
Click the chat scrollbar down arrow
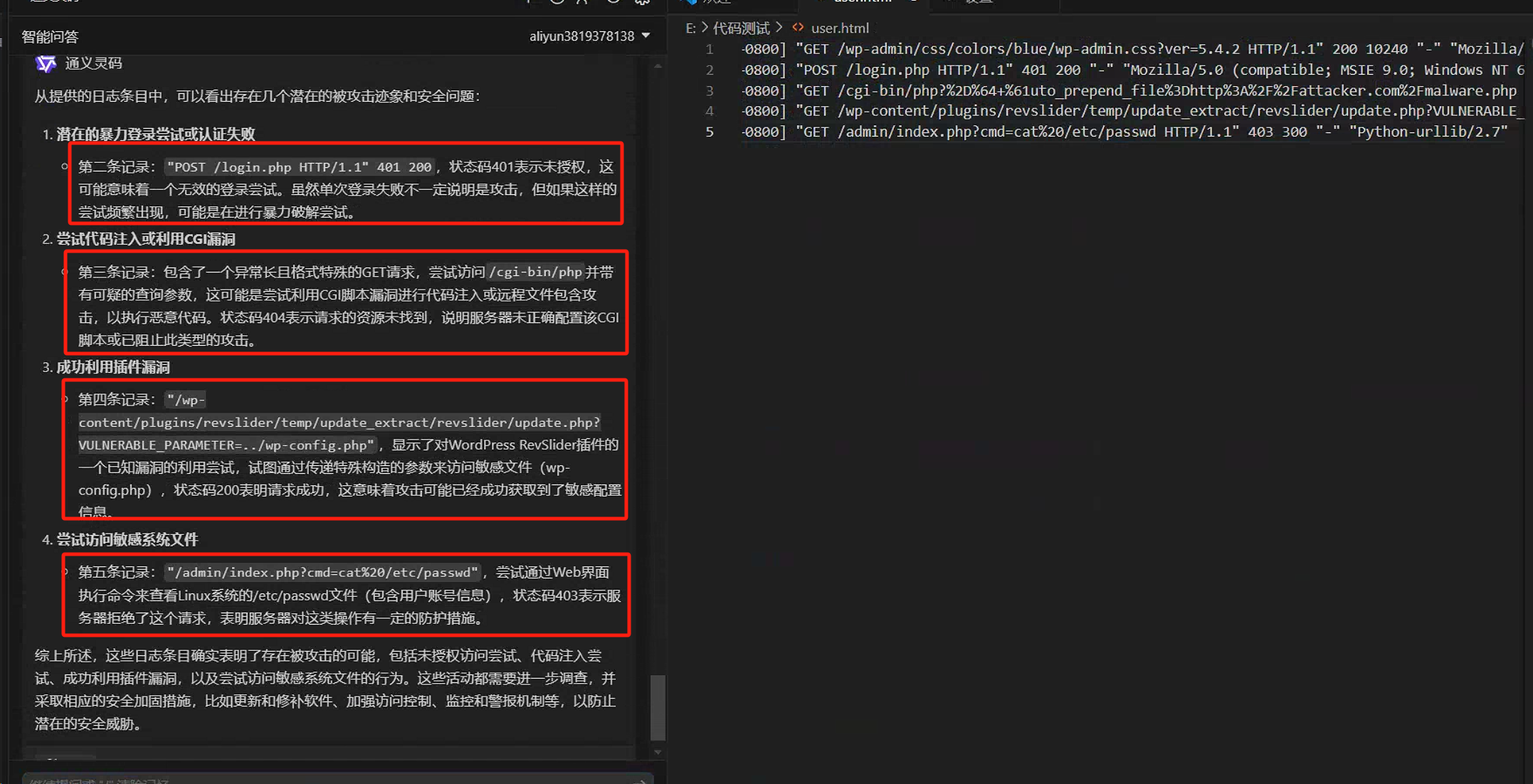coord(658,752)
